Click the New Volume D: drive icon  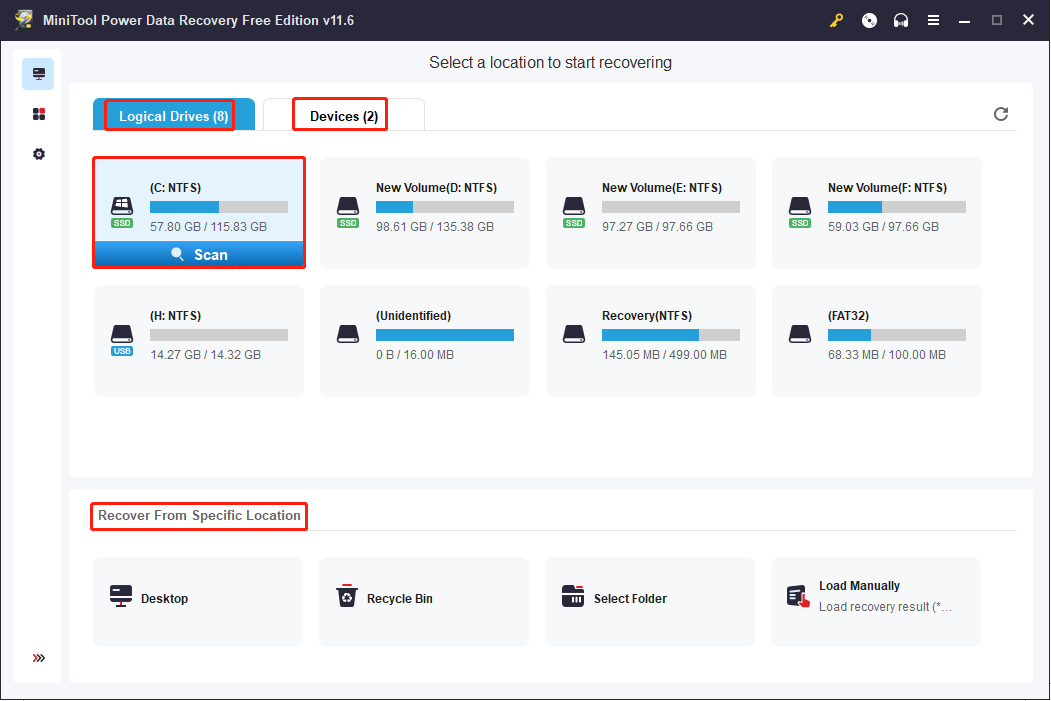(x=348, y=212)
